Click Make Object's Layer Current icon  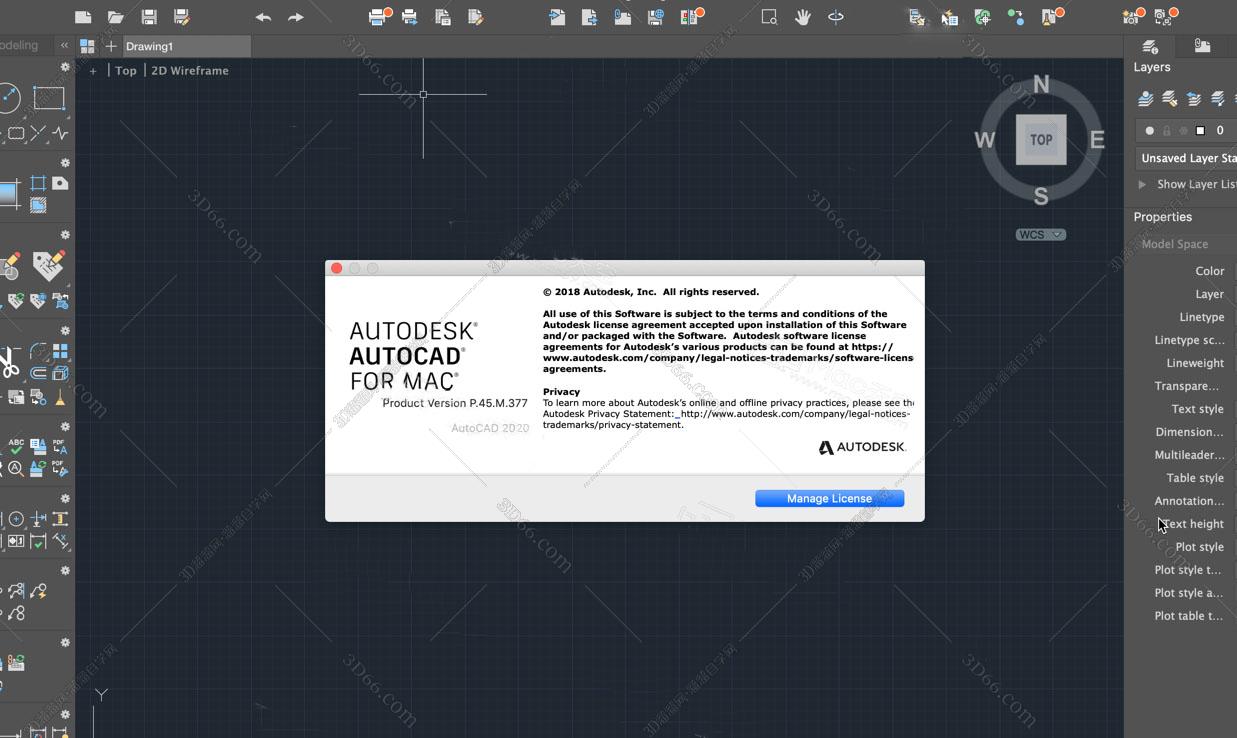coord(1146,98)
